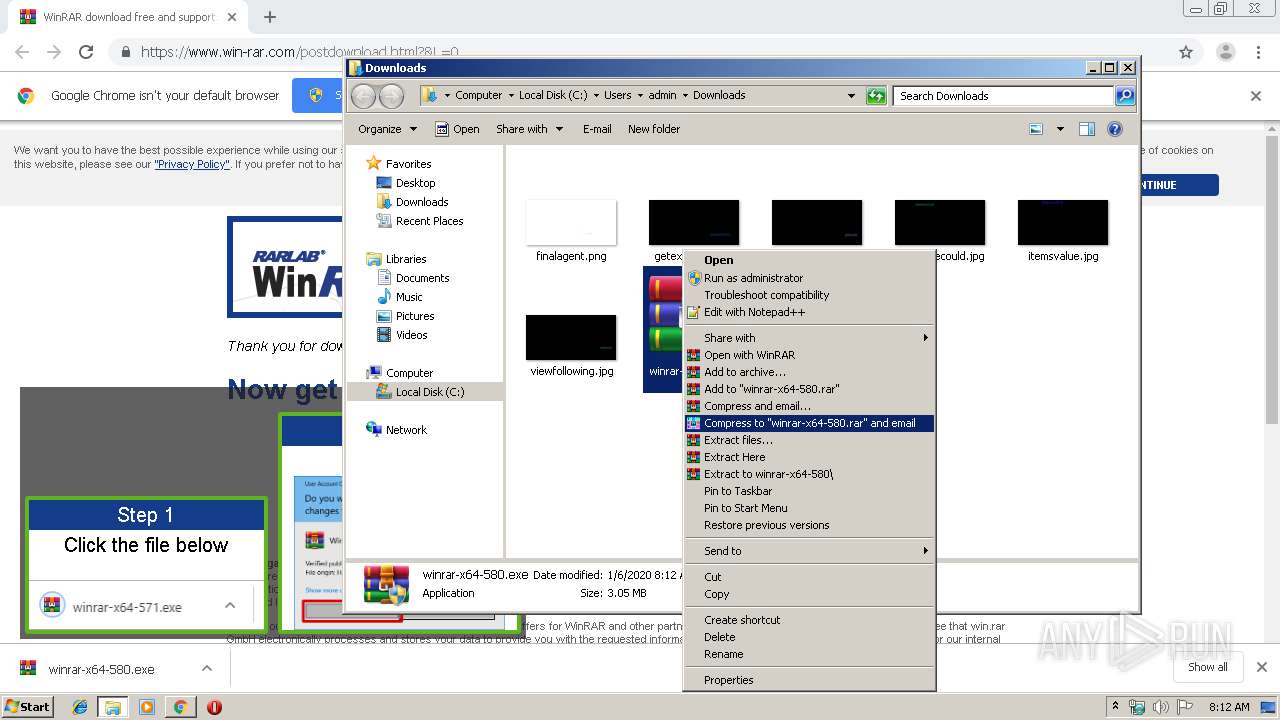This screenshot has width=1280, height=720.
Task: Click Open button in Explorer toolbar
Action: [x=458, y=129]
